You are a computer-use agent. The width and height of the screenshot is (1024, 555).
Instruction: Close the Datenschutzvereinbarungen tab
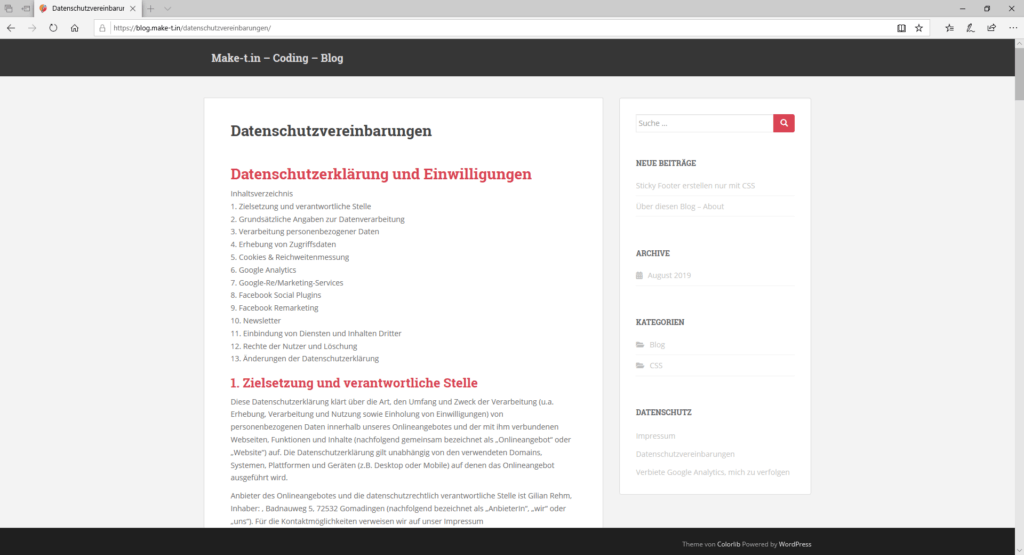(x=133, y=8)
